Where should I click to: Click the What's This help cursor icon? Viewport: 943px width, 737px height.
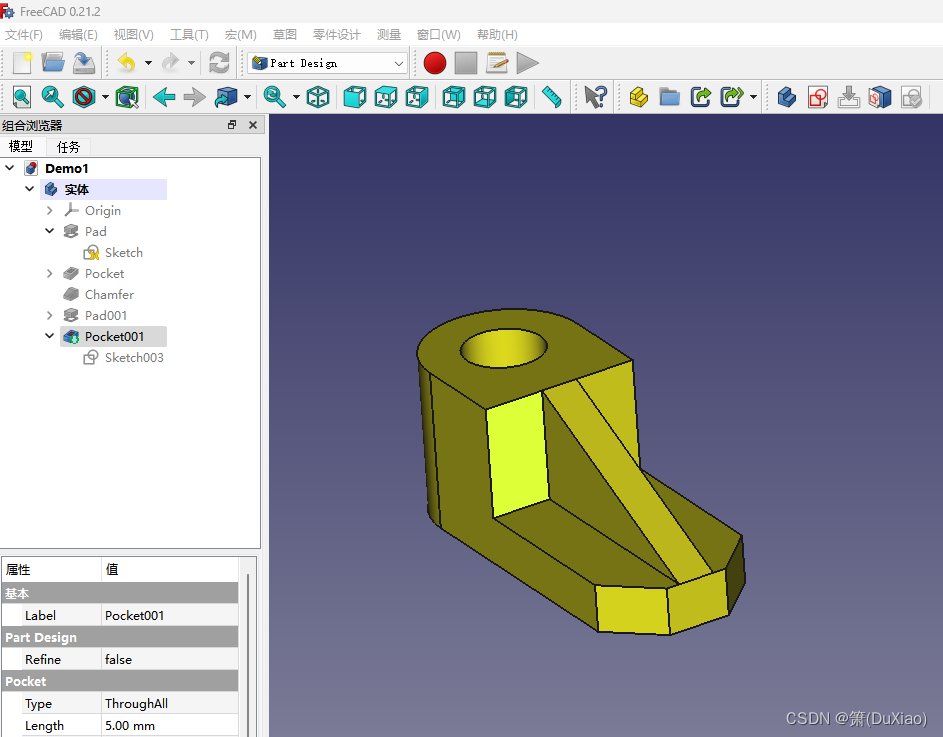point(595,97)
